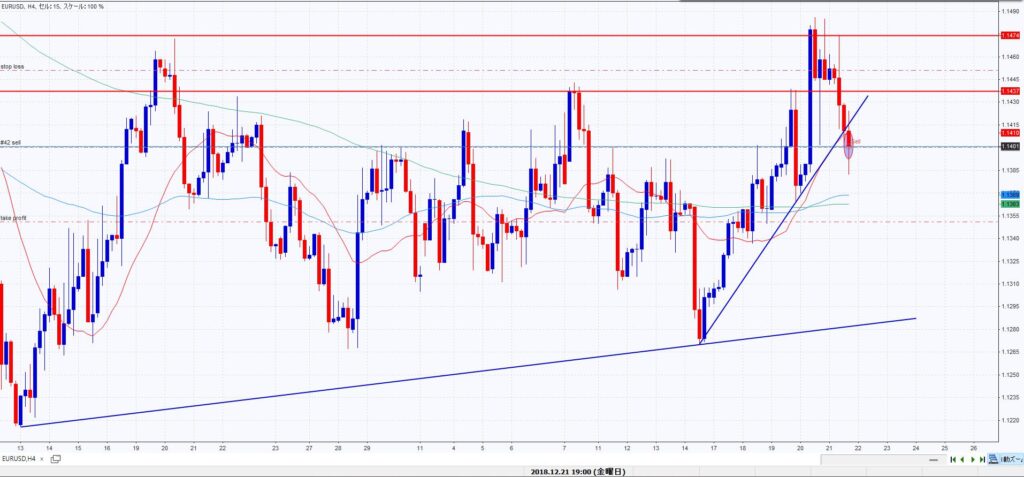Click the 2018.12.21 19:00 date label
Image resolution: width=1024 pixels, height=477 pixels.
pos(581,470)
